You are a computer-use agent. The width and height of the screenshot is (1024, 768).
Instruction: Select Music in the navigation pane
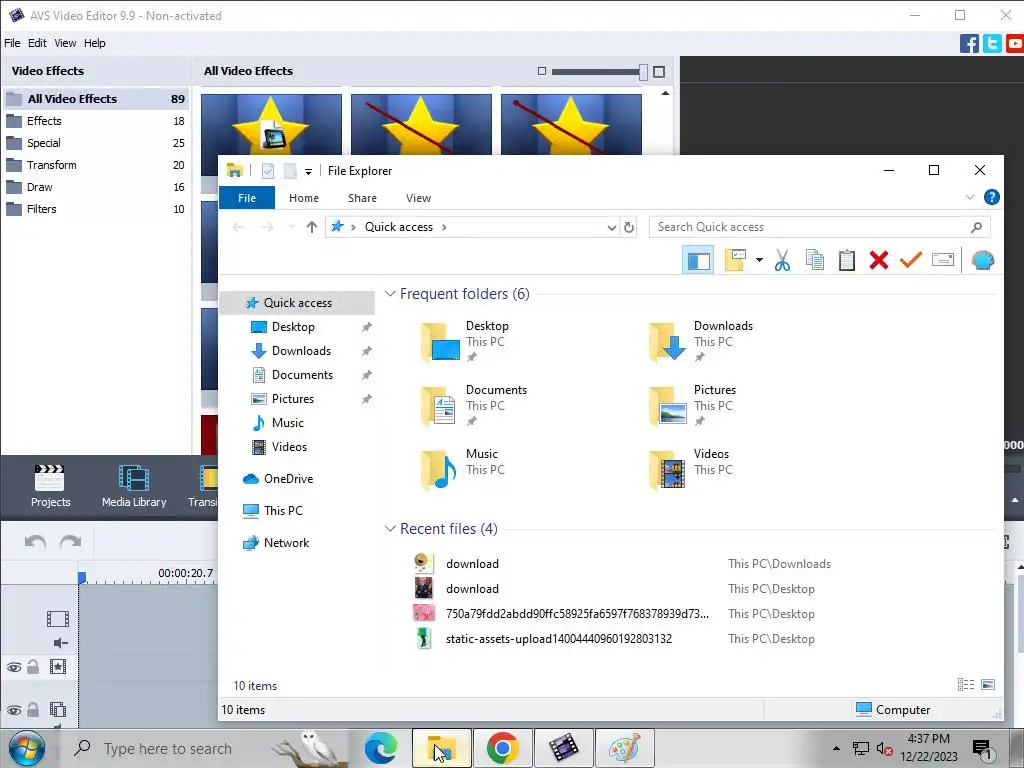287,423
